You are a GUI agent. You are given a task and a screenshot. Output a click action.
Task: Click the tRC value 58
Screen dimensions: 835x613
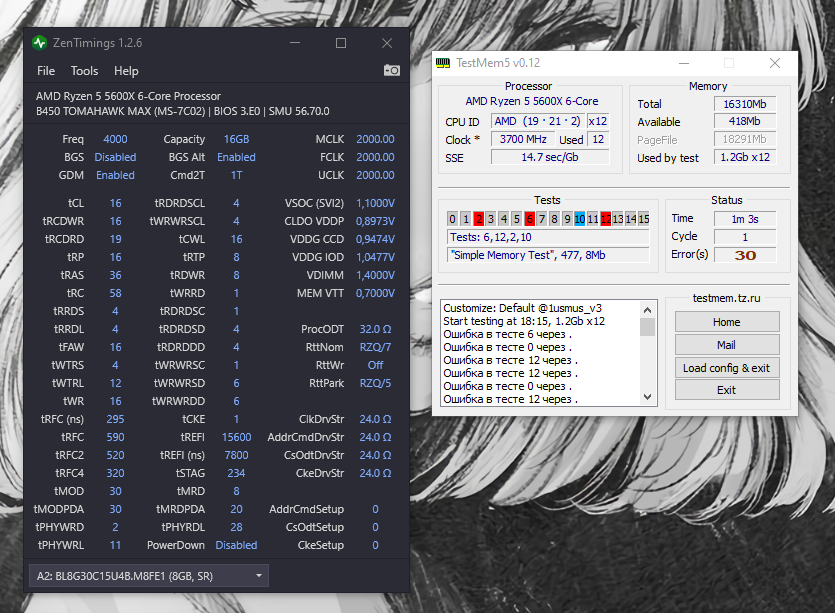click(116, 293)
